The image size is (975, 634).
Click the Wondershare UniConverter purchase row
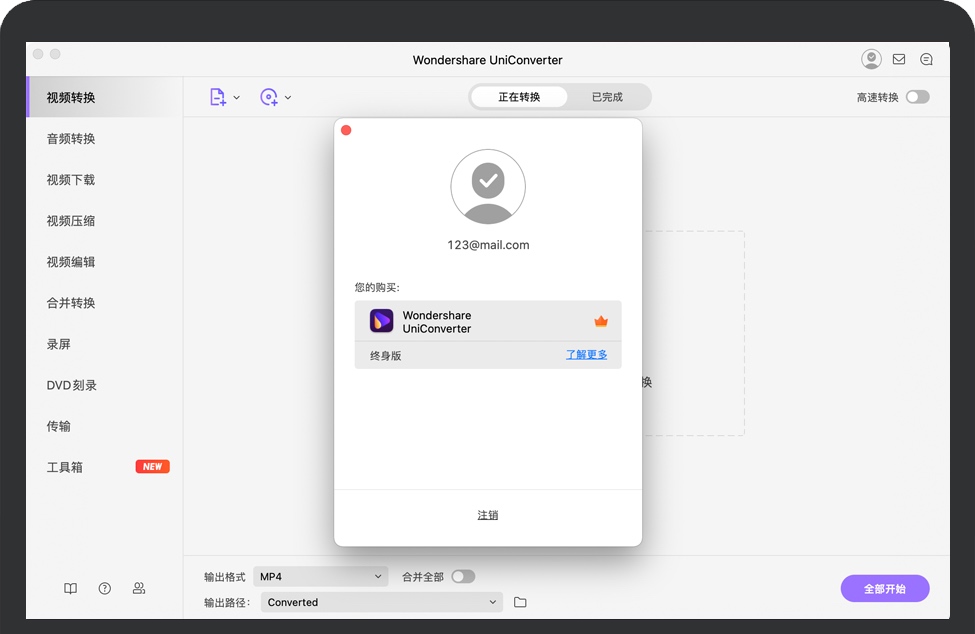[x=488, y=321]
